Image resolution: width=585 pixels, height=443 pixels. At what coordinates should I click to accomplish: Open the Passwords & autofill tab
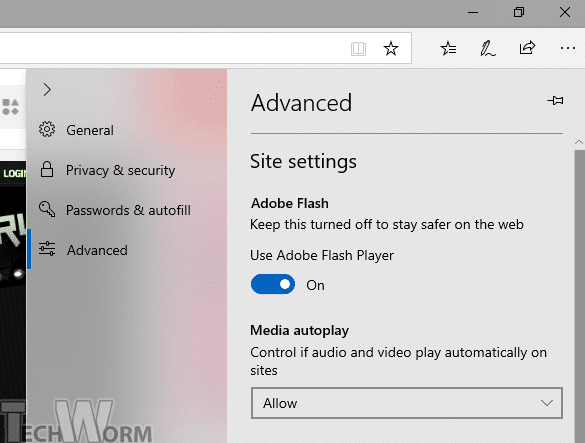click(127, 210)
